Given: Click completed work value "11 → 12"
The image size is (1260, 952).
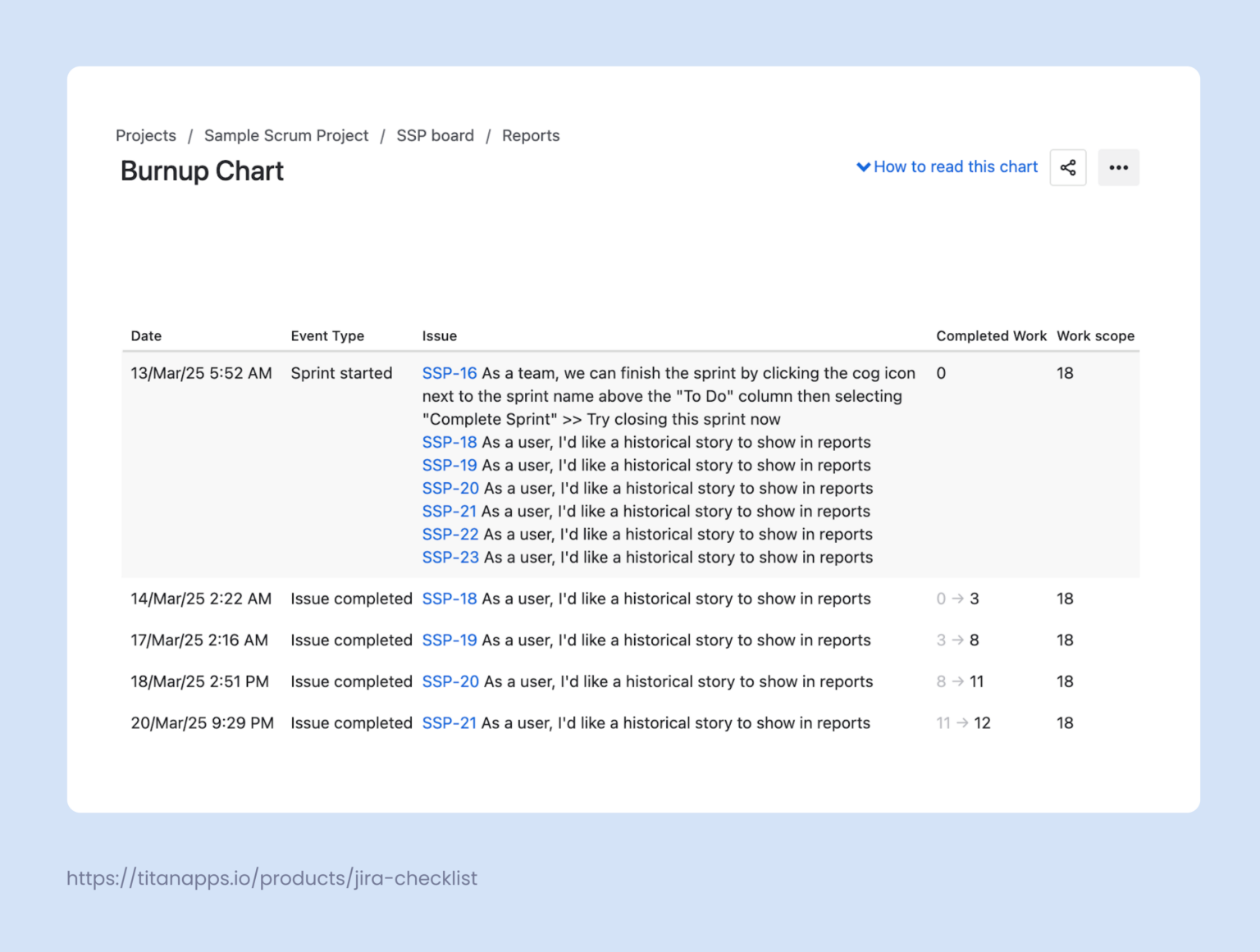Looking at the screenshot, I should tap(964, 722).
